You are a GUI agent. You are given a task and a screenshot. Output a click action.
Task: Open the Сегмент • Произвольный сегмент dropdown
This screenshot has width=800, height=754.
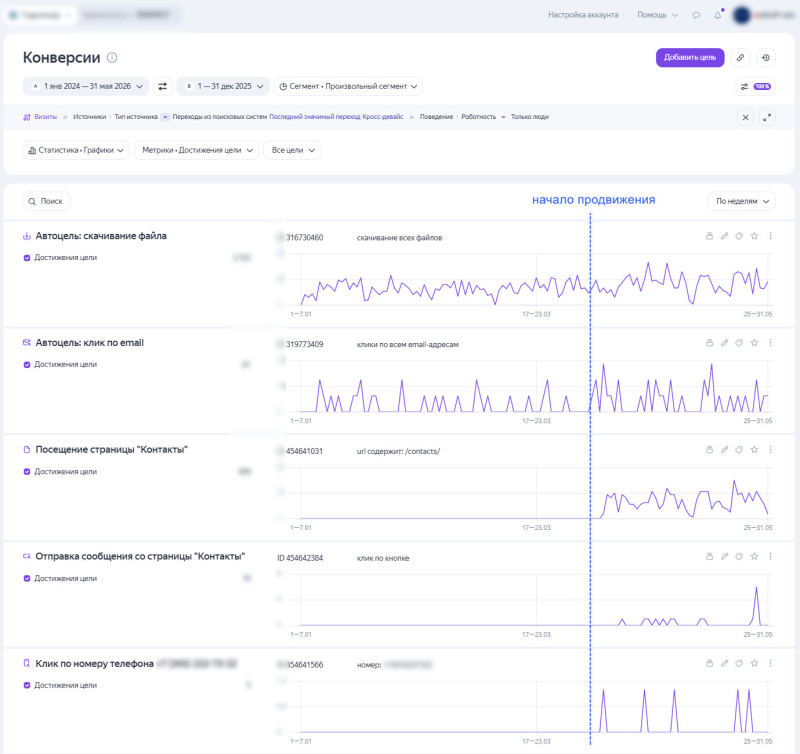tap(348, 86)
